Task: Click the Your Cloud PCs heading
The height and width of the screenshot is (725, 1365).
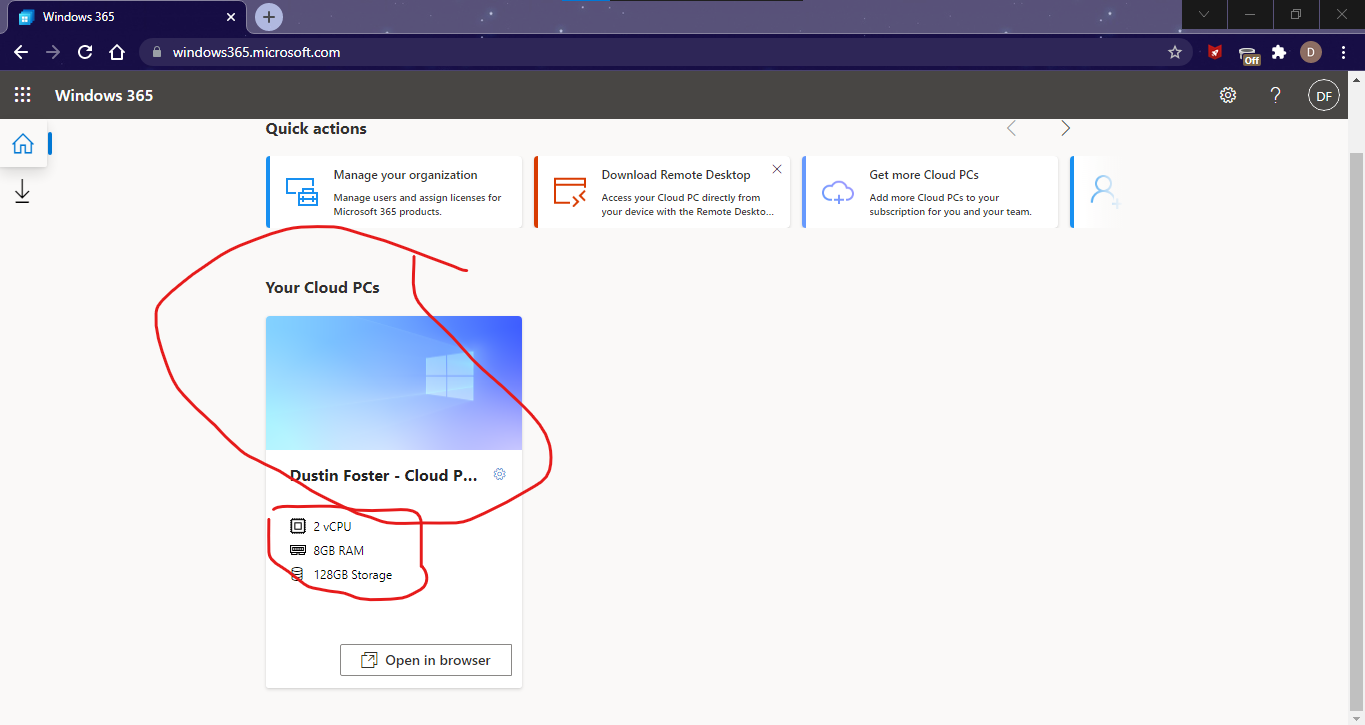Action: pyautogui.click(x=323, y=287)
